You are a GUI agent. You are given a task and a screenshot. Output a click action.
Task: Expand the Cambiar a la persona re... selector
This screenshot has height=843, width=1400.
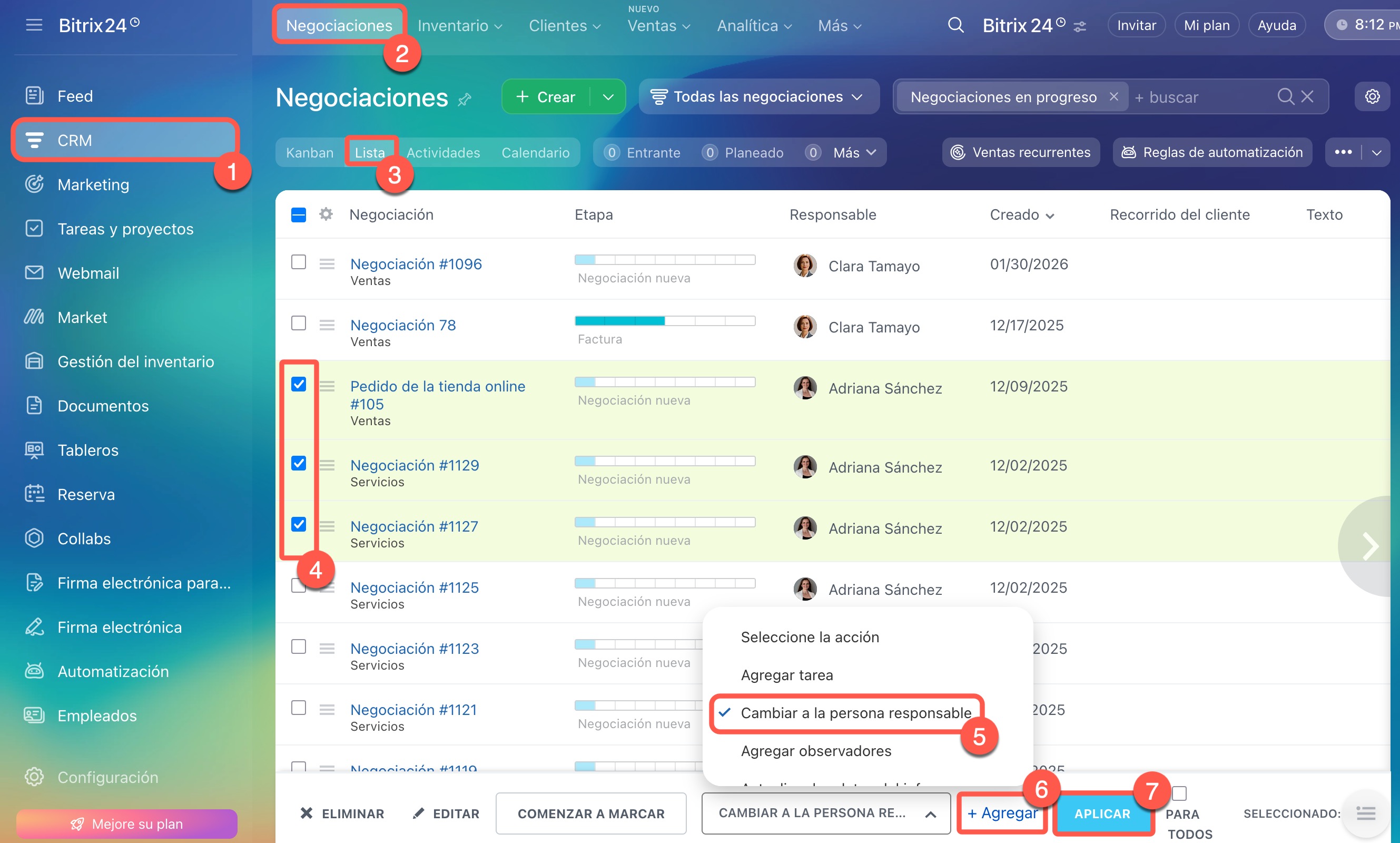point(825,813)
